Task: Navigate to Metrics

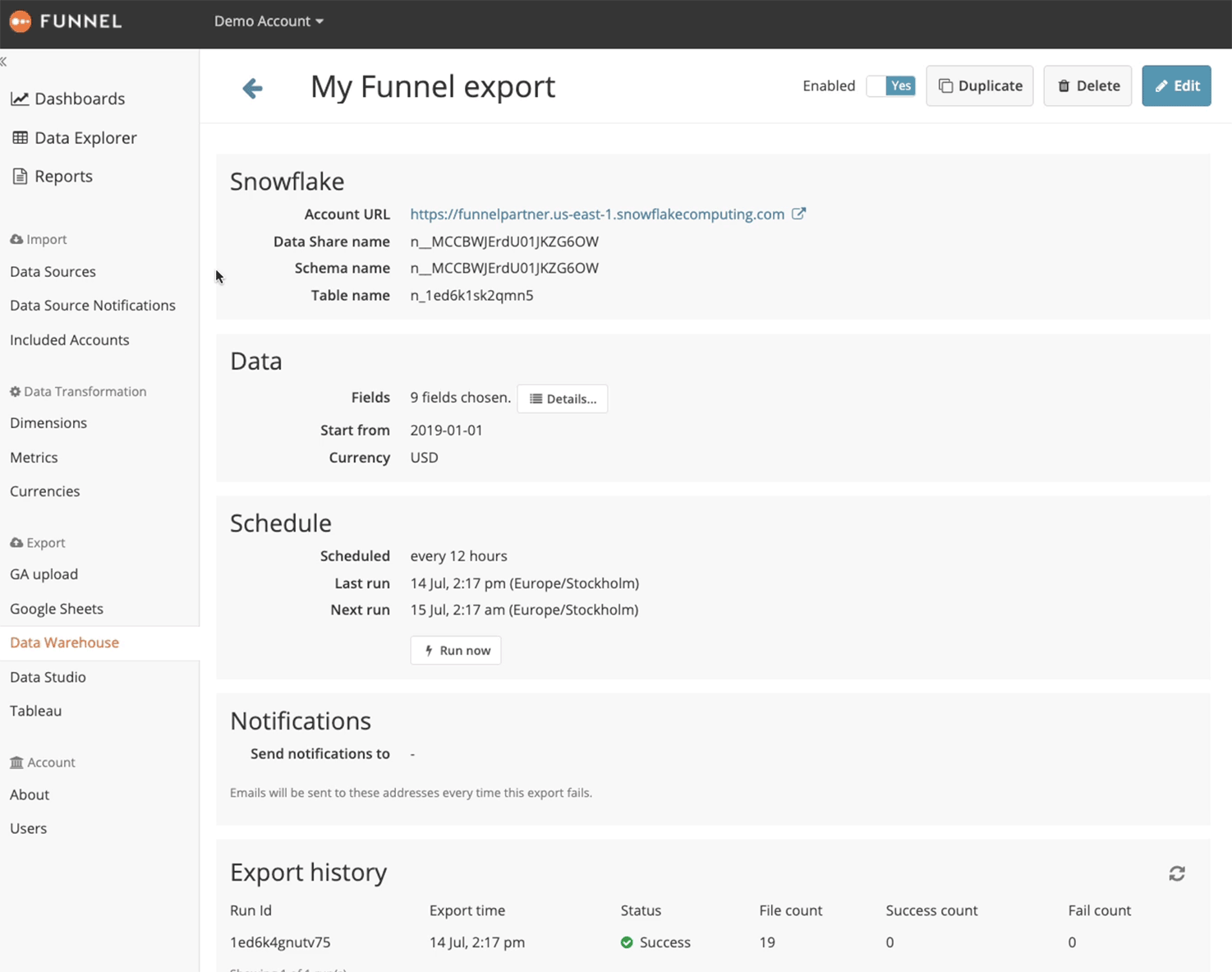Action: (x=34, y=458)
